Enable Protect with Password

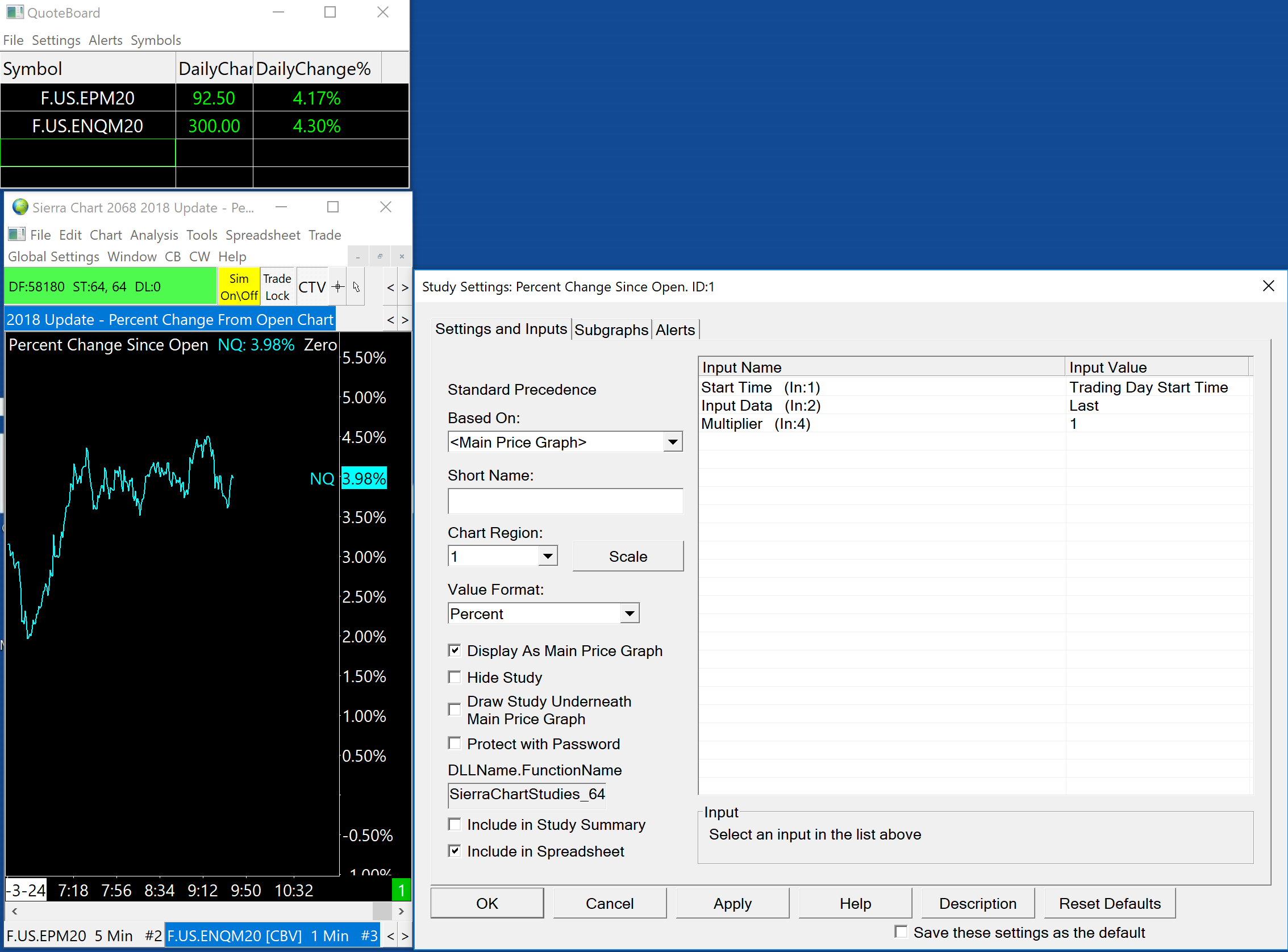click(455, 744)
